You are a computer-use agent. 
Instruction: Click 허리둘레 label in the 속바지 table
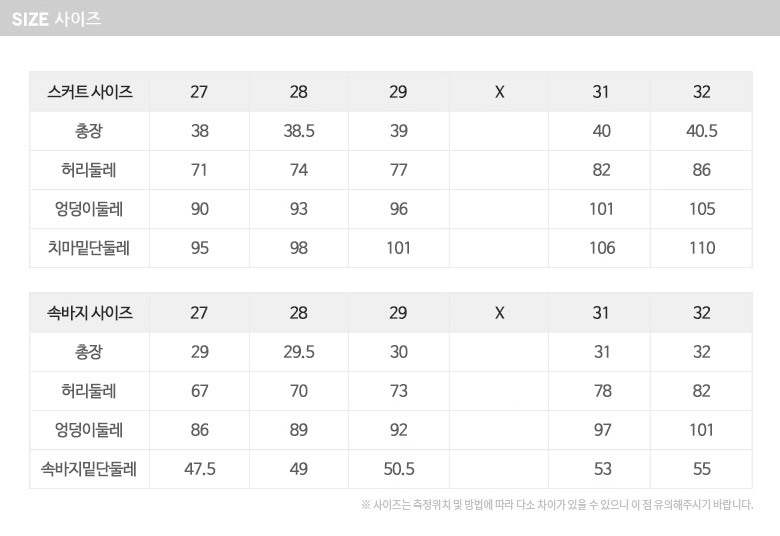click(90, 391)
